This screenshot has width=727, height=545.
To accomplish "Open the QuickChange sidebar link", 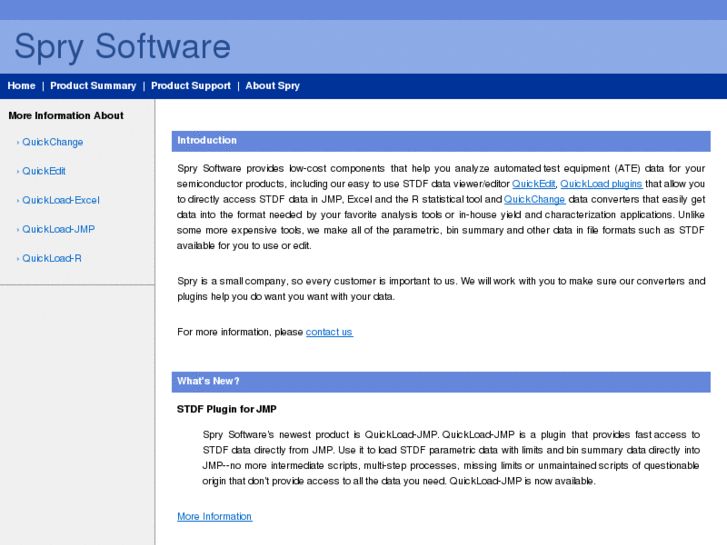I will [52, 142].
